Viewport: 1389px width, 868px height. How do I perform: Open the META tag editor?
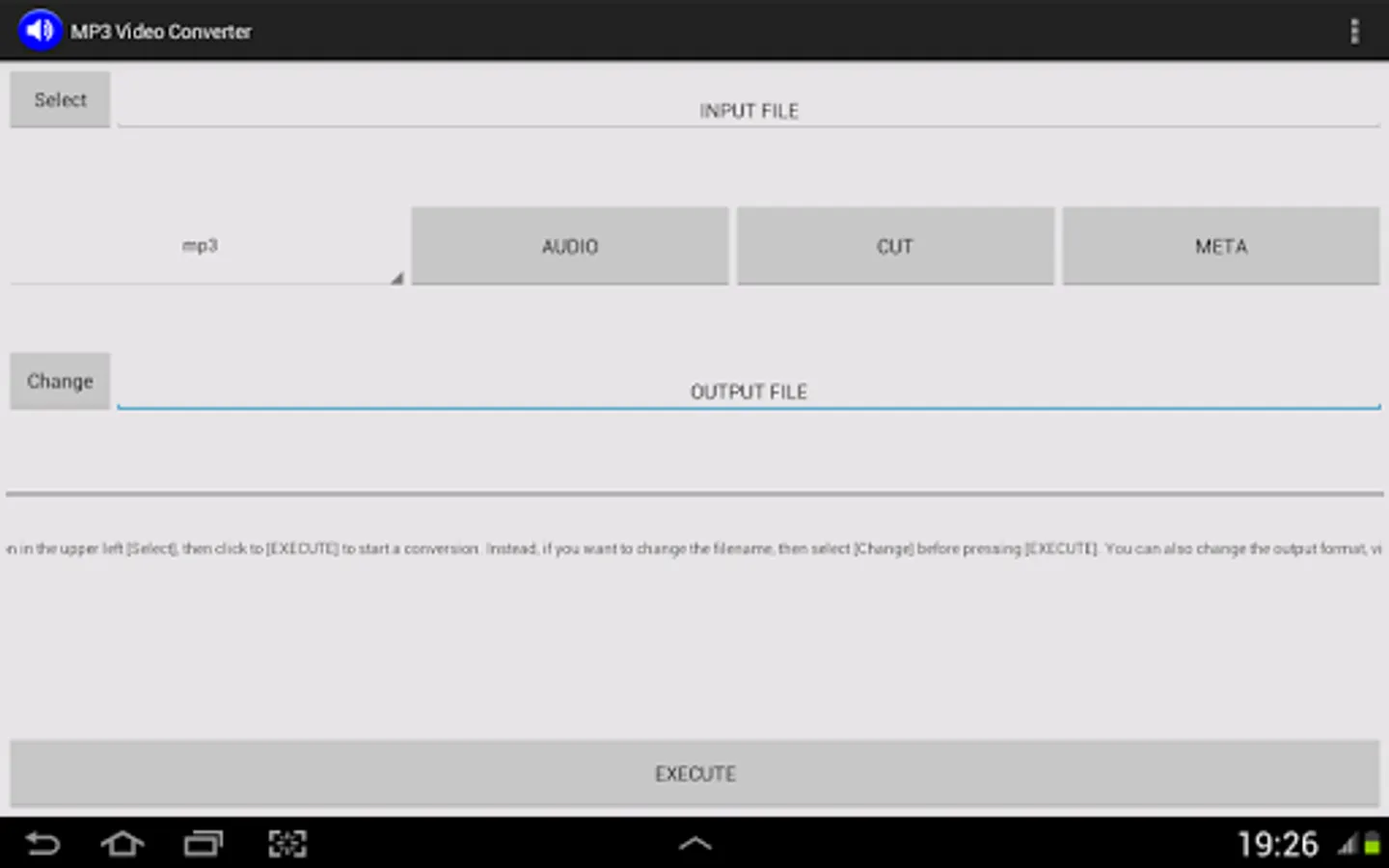(x=1221, y=246)
